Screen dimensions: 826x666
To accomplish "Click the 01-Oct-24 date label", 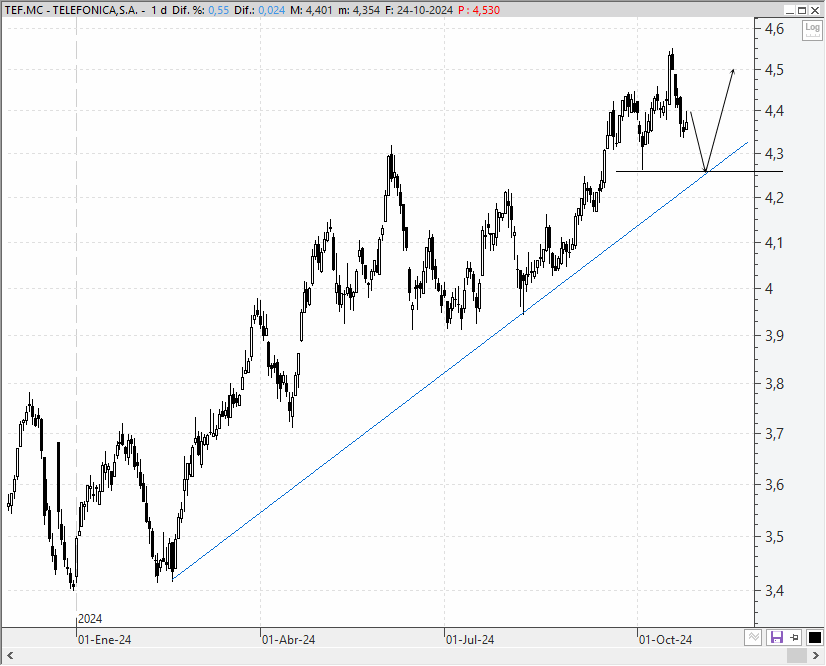I will pyautogui.click(x=665, y=640).
